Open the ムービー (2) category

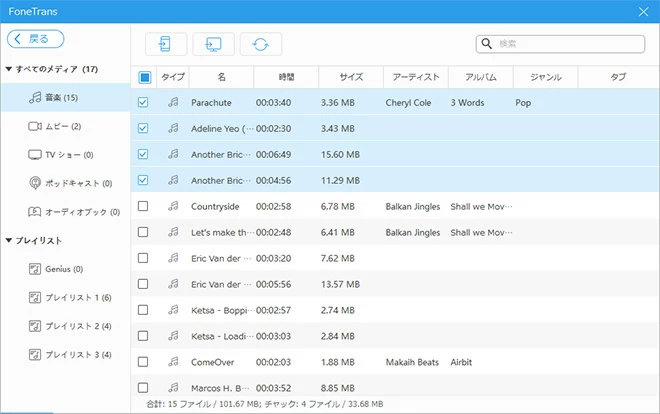coord(62,126)
